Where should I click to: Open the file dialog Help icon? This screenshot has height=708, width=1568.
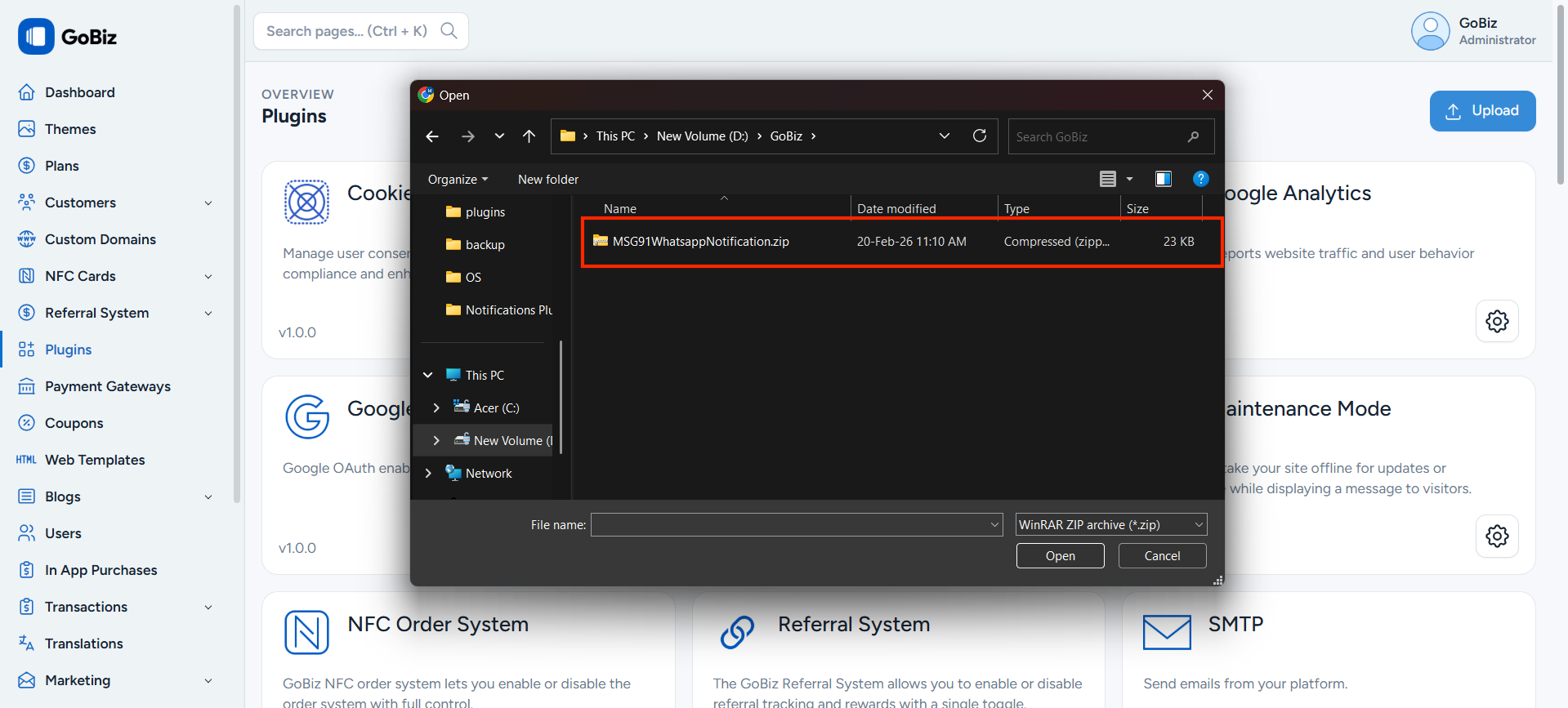click(x=1200, y=179)
